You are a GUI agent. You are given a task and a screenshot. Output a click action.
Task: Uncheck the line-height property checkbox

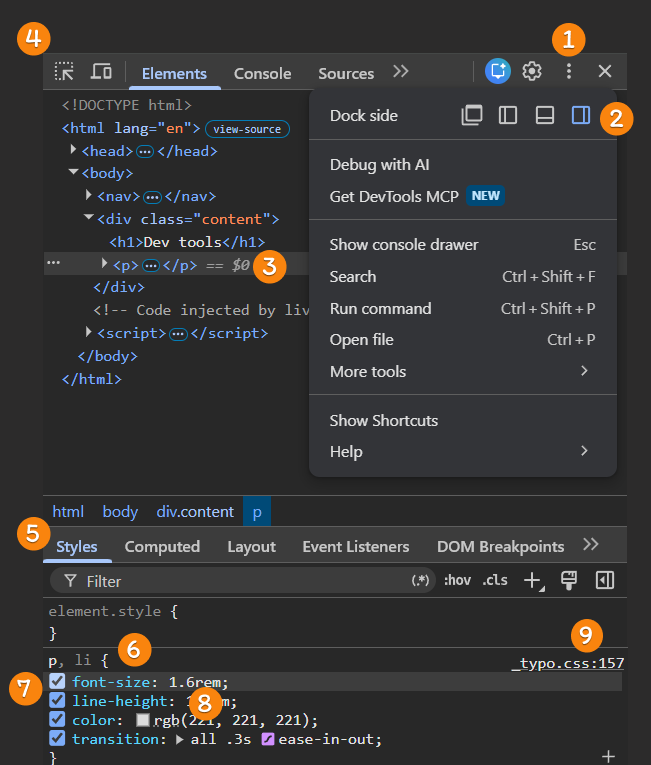click(57, 700)
